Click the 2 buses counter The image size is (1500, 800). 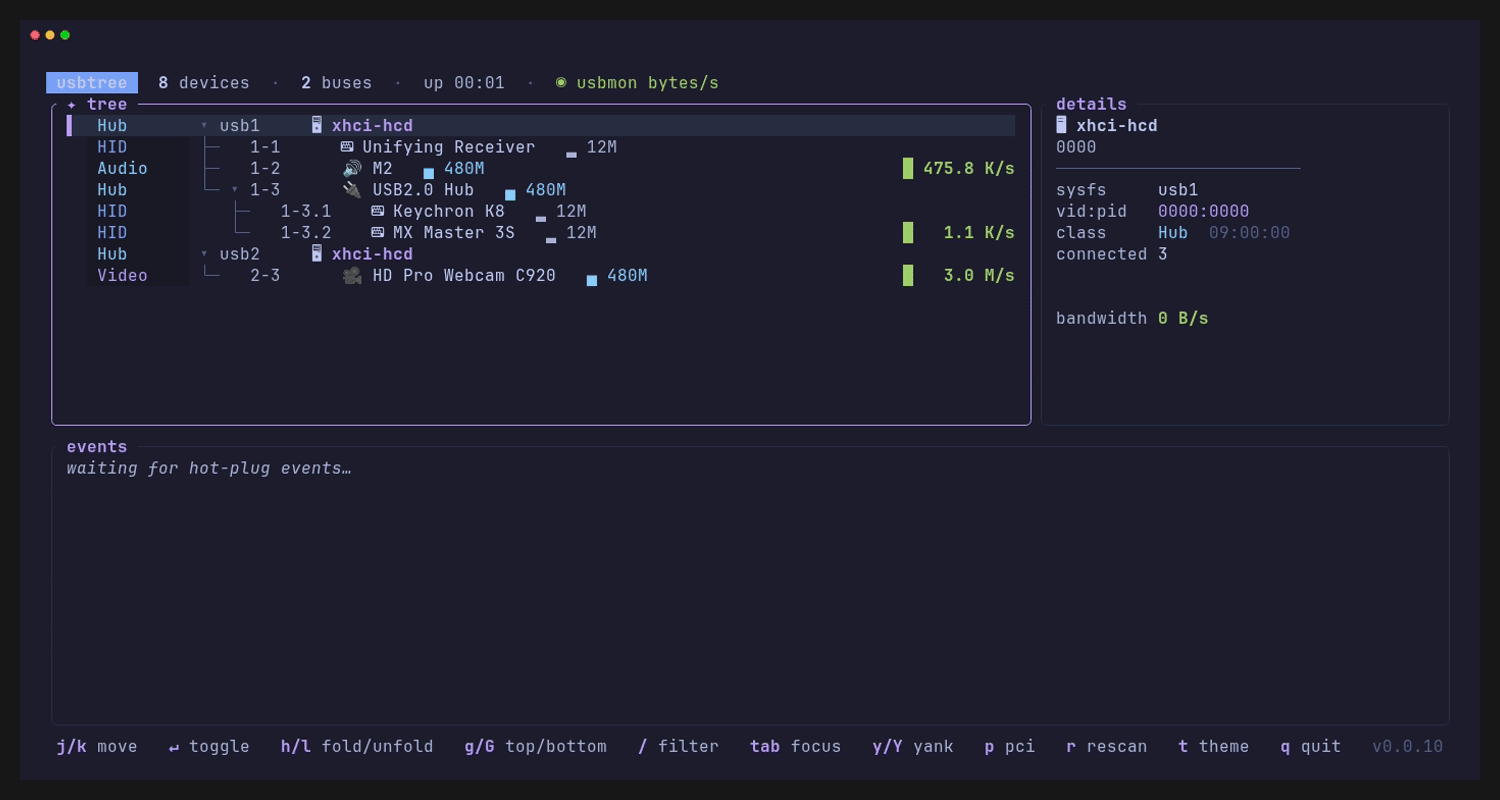(337, 83)
